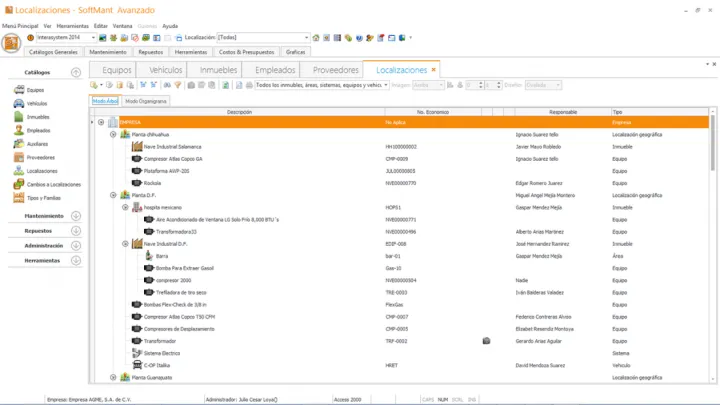Open the Herramientas menu
This screenshot has height=405, width=720.
[72, 25]
